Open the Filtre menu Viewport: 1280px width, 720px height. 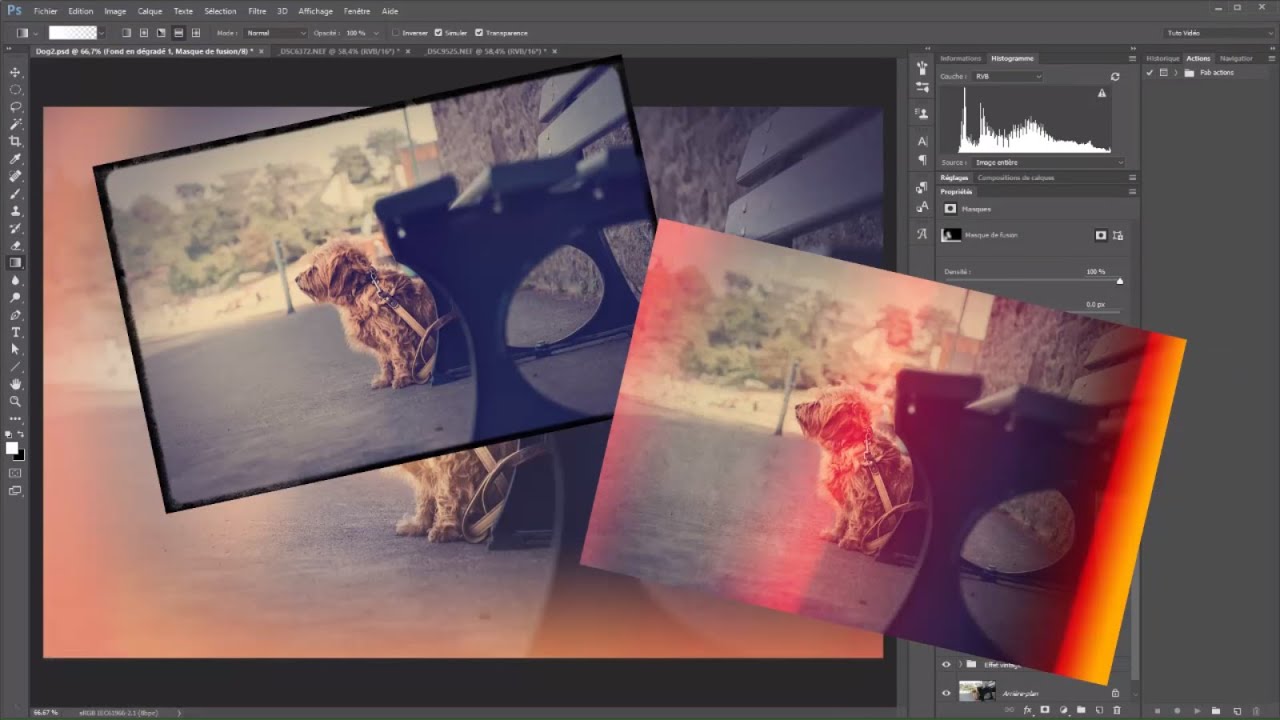click(257, 11)
